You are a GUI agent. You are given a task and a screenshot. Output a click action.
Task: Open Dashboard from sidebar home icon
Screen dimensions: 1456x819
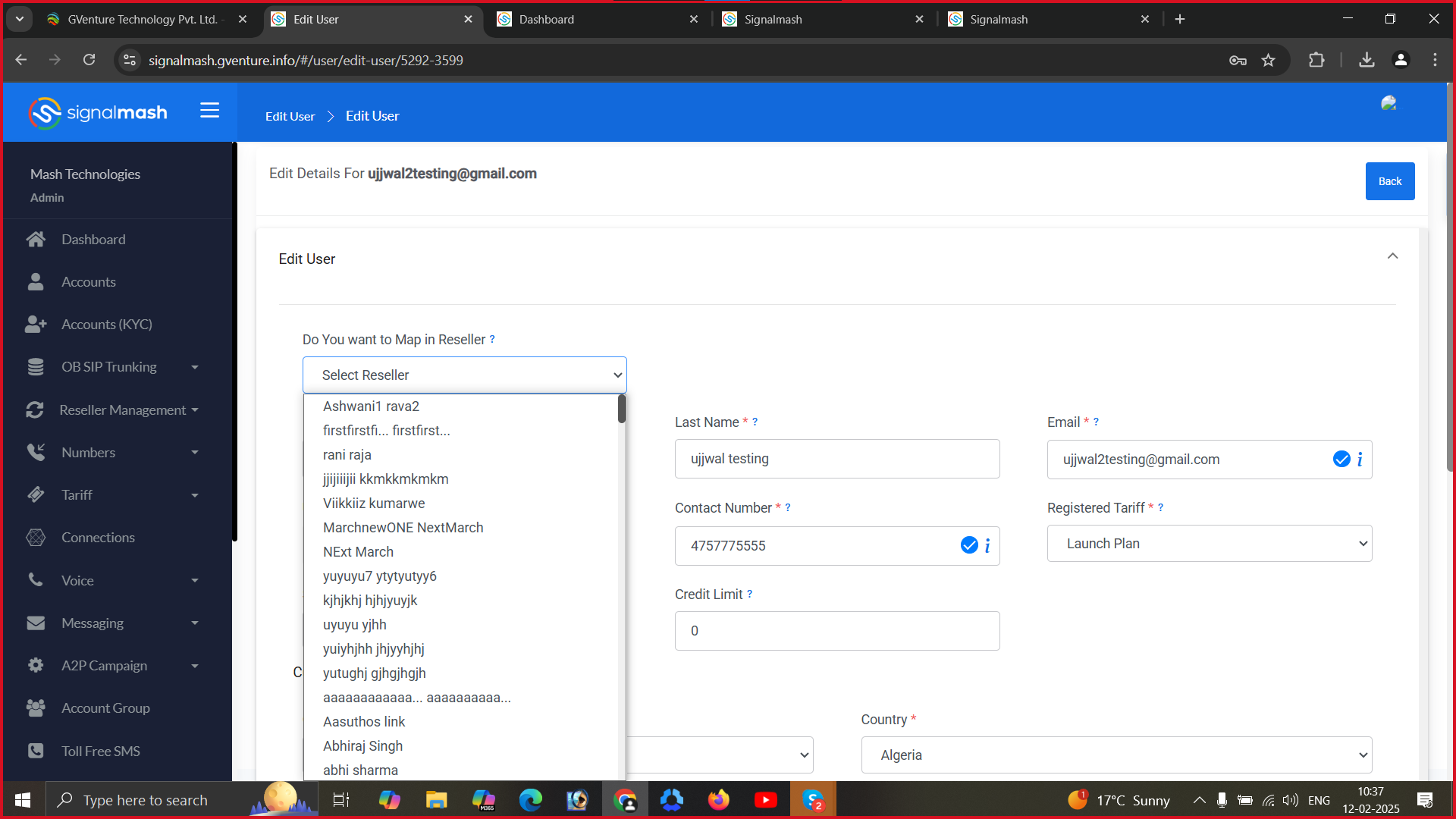[x=36, y=240]
